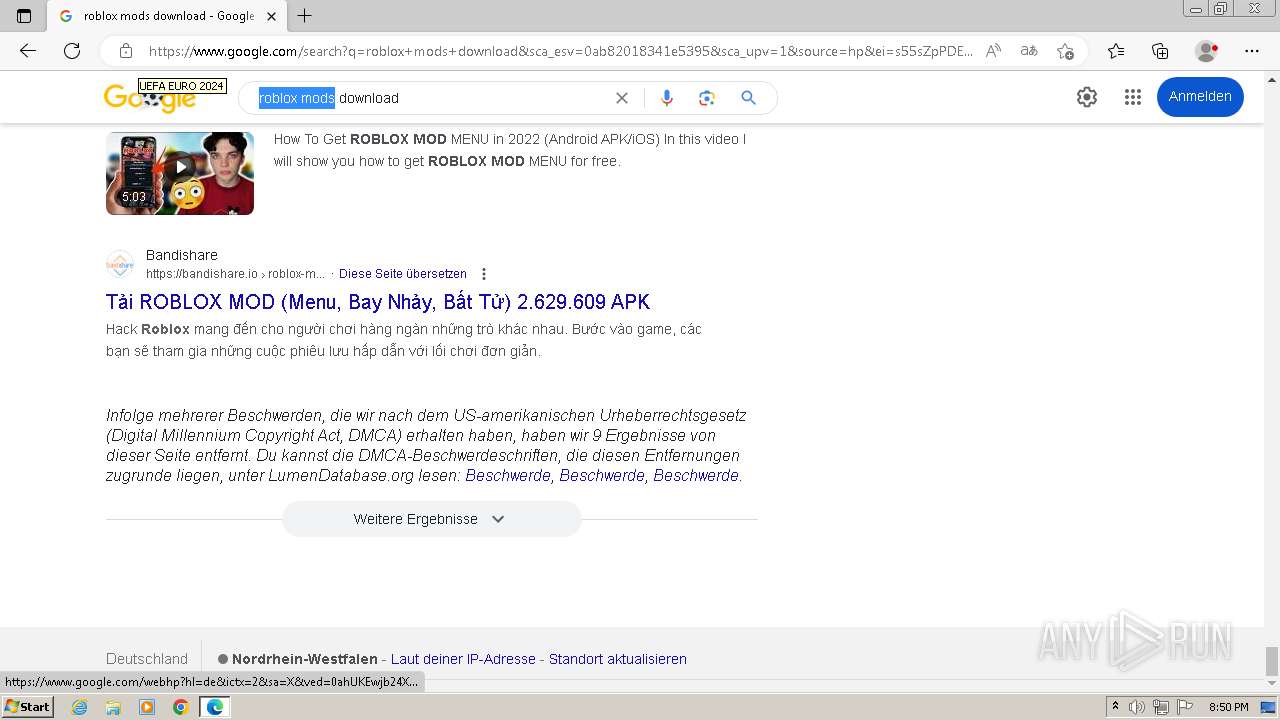Launch Google Chrome from the taskbar
Viewport: 1280px width, 720px height.
(x=181, y=707)
